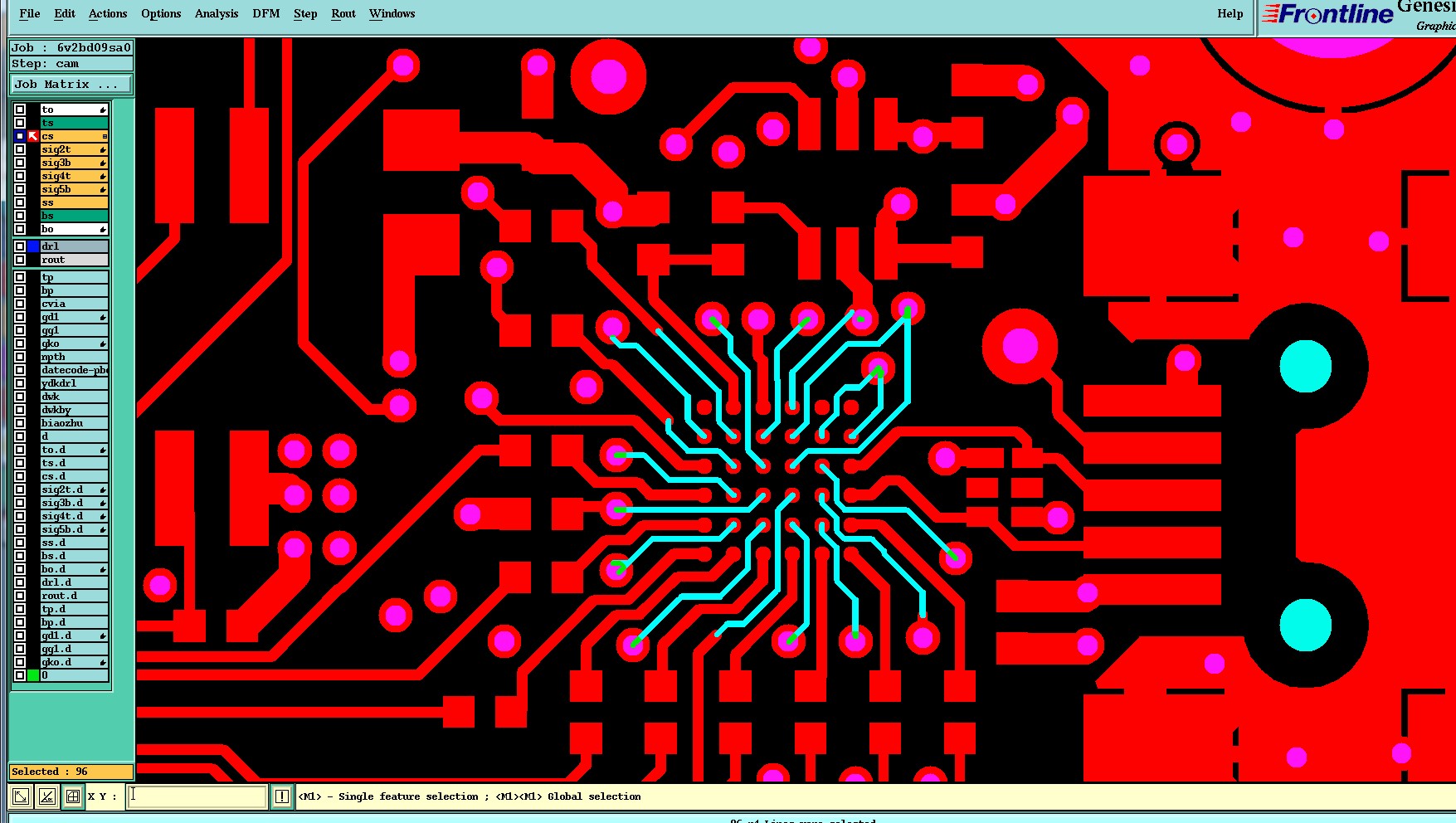Click the hand icon on the gd1 layer

coord(103,317)
